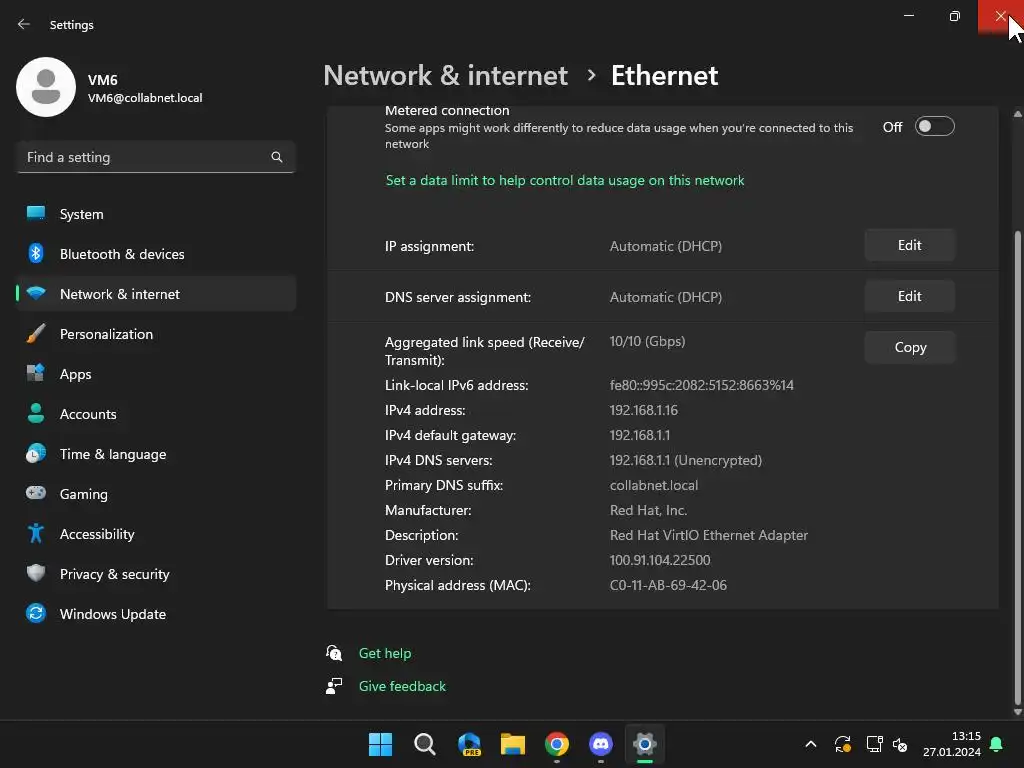
Task: Click the Find a setting search box
Action: tap(146, 157)
